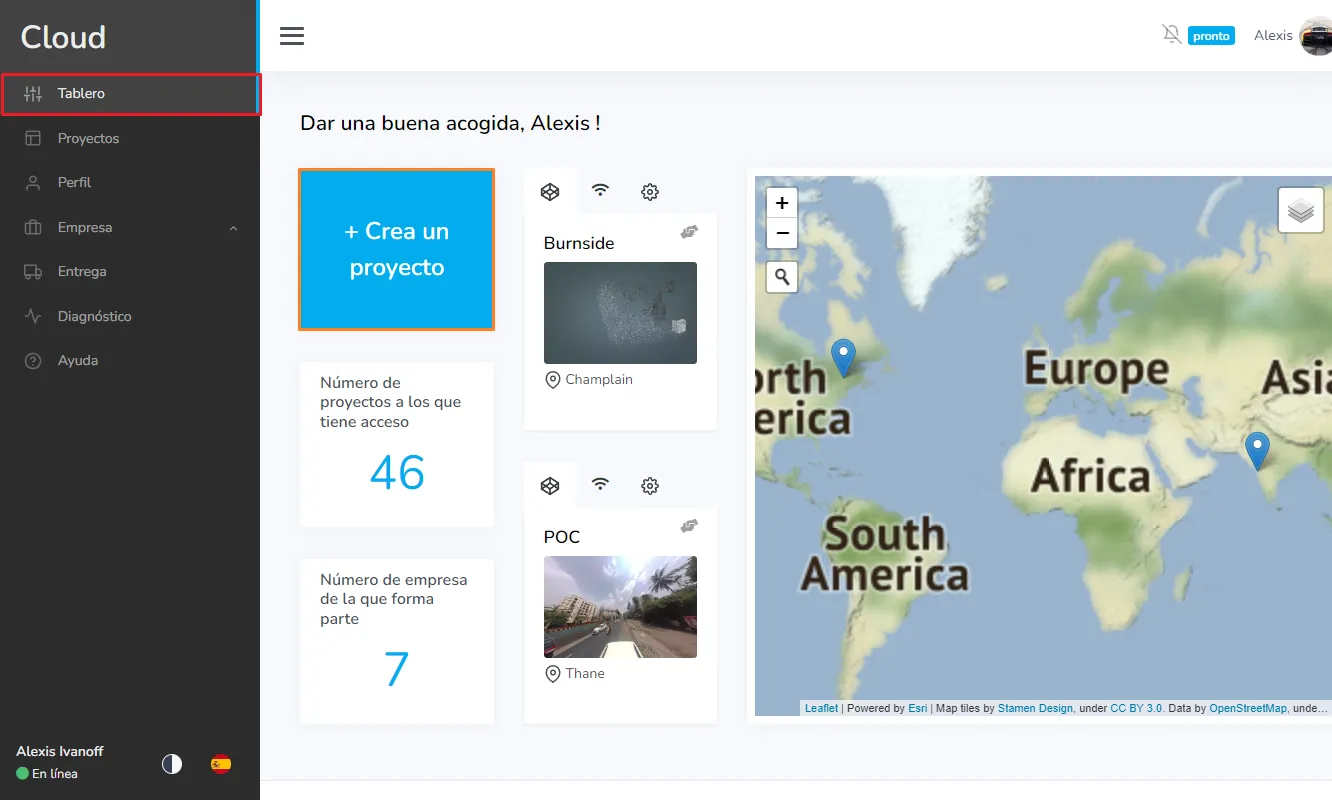Open the settings gear on the POC card
1332x800 pixels.
(x=649, y=485)
